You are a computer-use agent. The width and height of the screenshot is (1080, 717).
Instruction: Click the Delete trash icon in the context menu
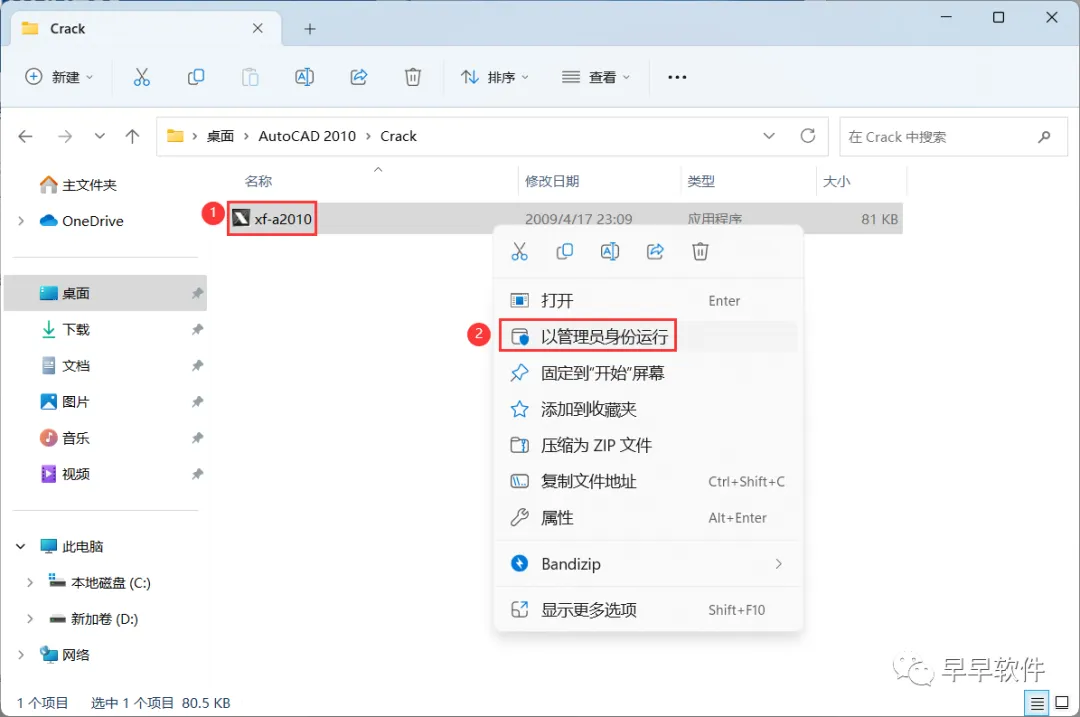click(x=700, y=251)
